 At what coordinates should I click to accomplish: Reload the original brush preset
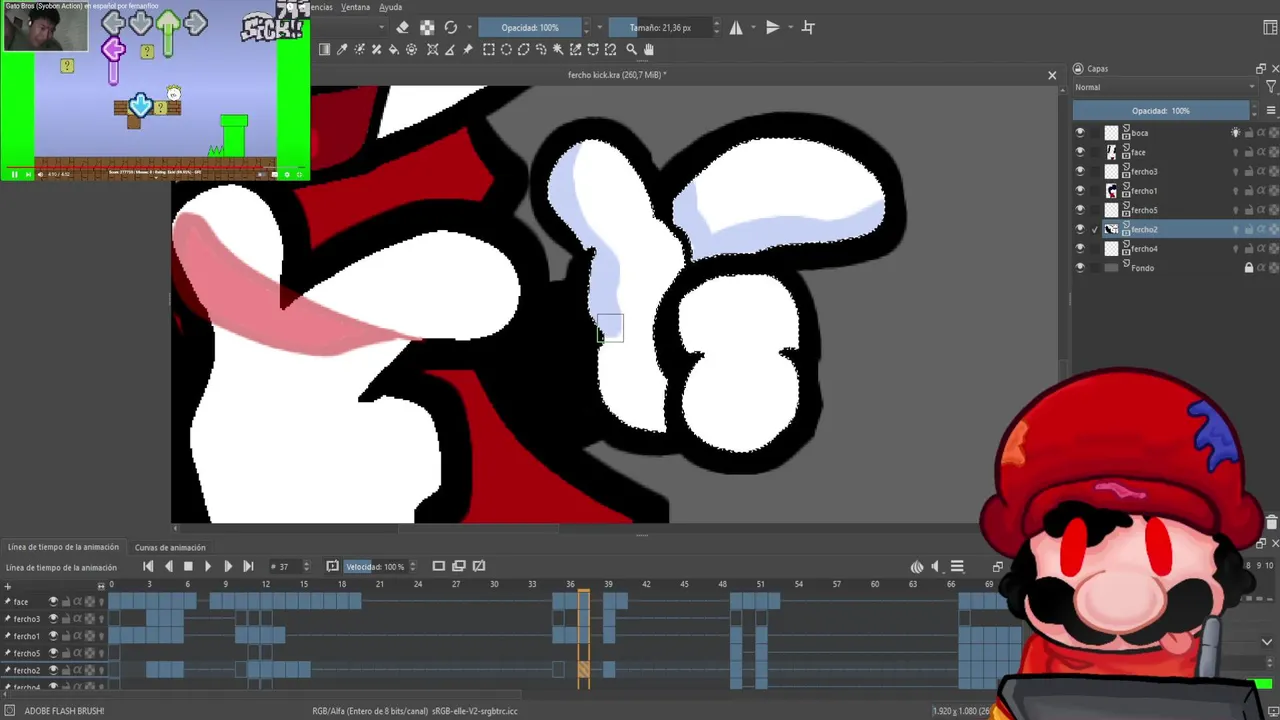pyautogui.click(x=451, y=28)
